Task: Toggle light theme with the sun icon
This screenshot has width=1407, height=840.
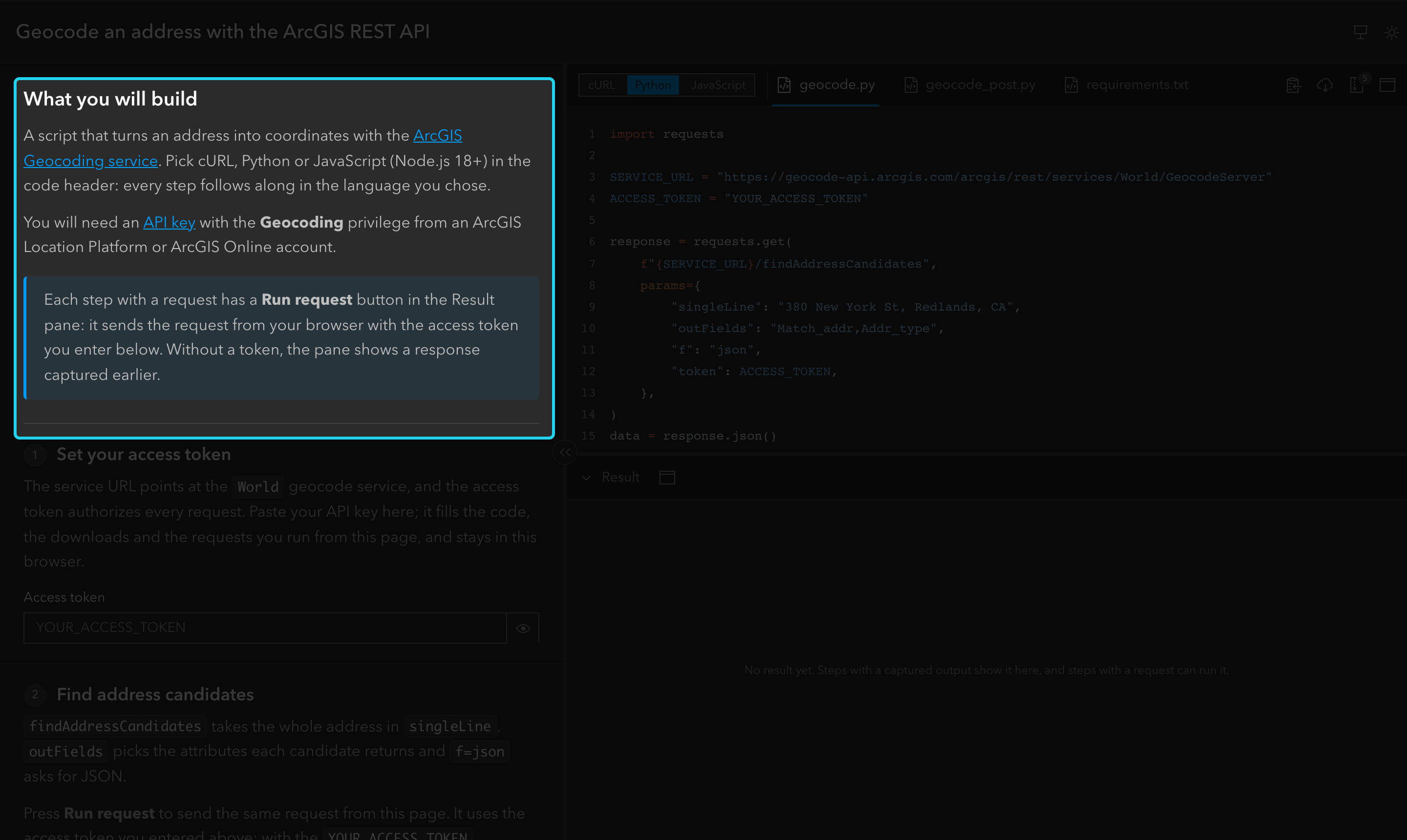Action: (1391, 32)
